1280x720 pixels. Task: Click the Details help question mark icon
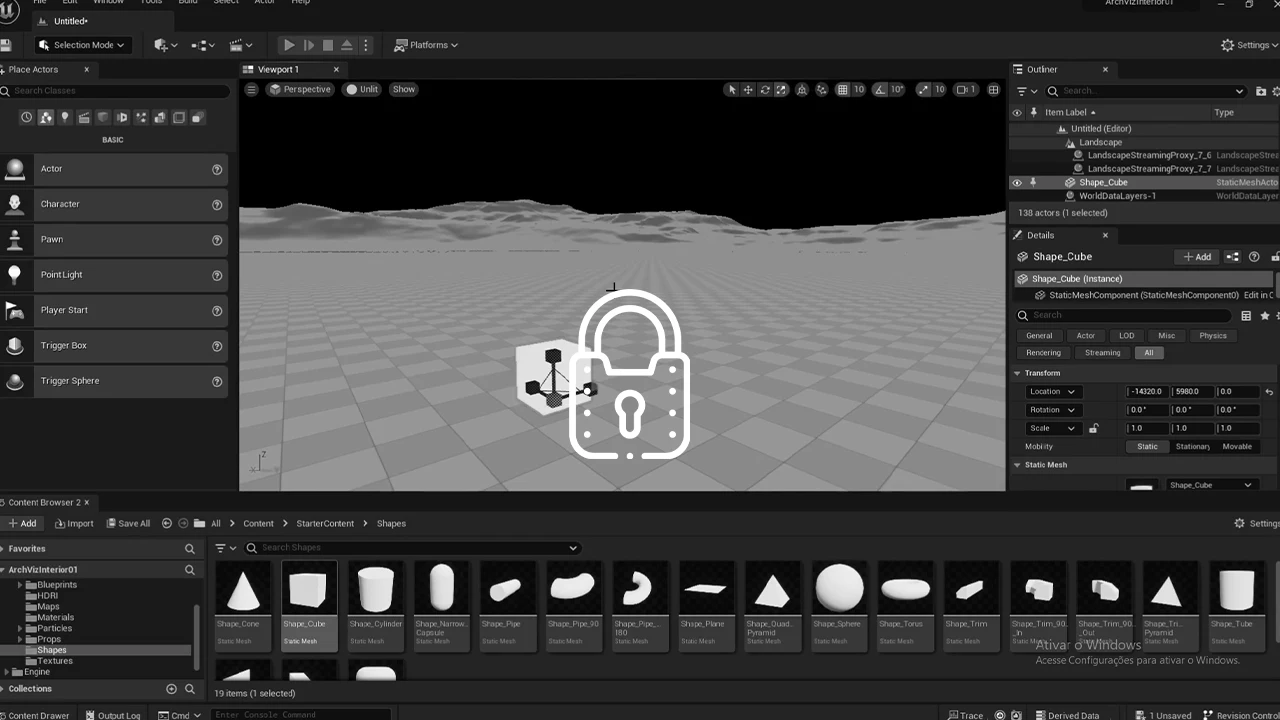coord(1254,257)
